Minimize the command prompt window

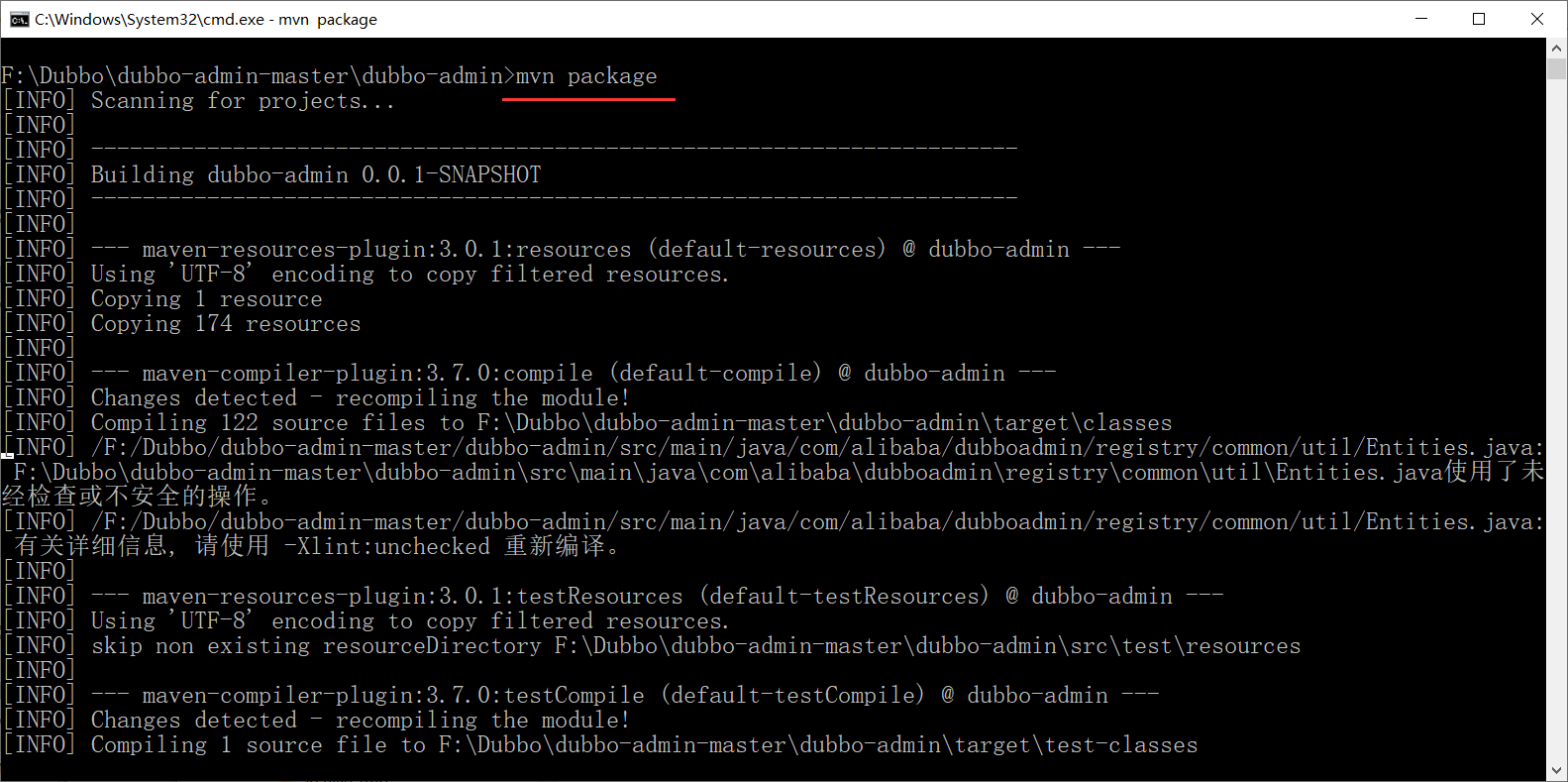click(1421, 19)
